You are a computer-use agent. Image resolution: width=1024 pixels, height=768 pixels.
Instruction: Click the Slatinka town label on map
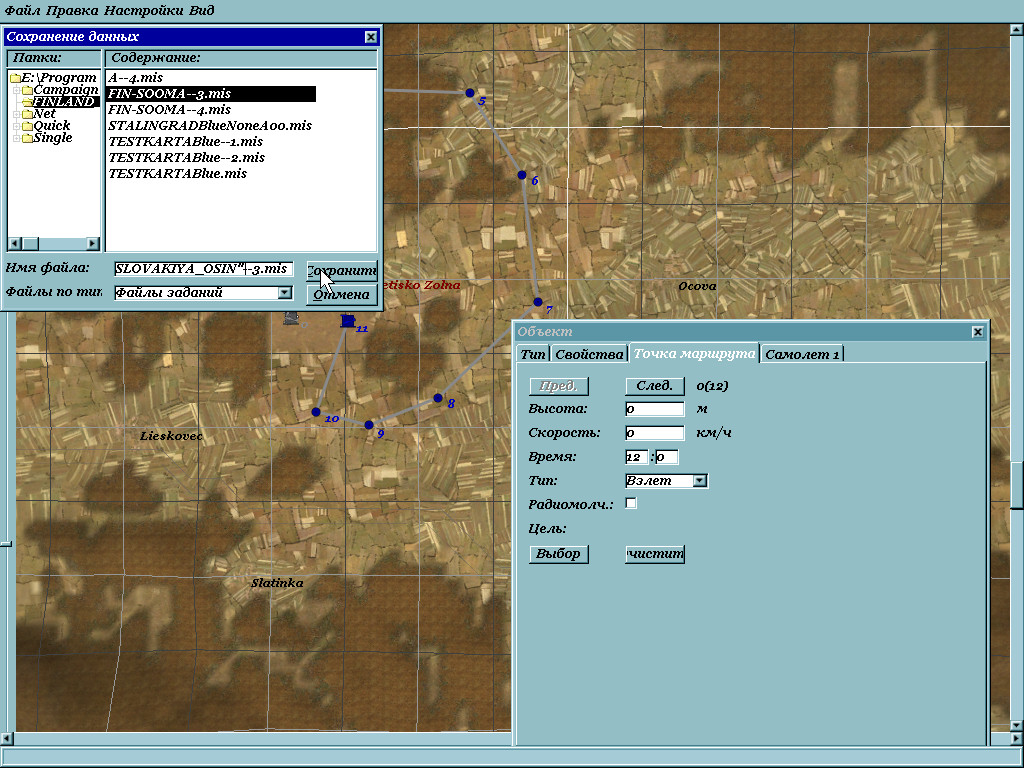click(x=277, y=583)
